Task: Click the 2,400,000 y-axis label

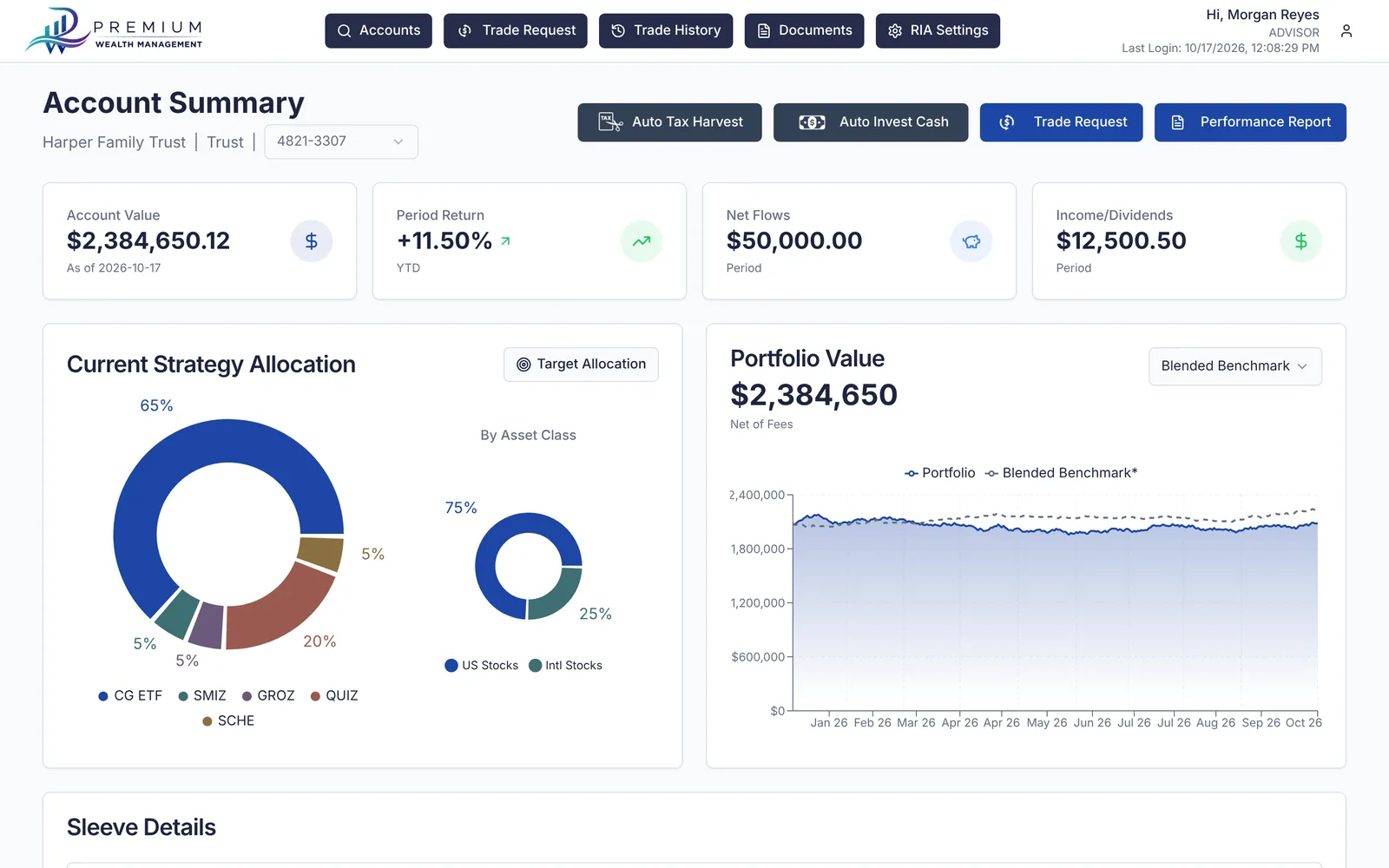Action: pyautogui.click(x=757, y=495)
